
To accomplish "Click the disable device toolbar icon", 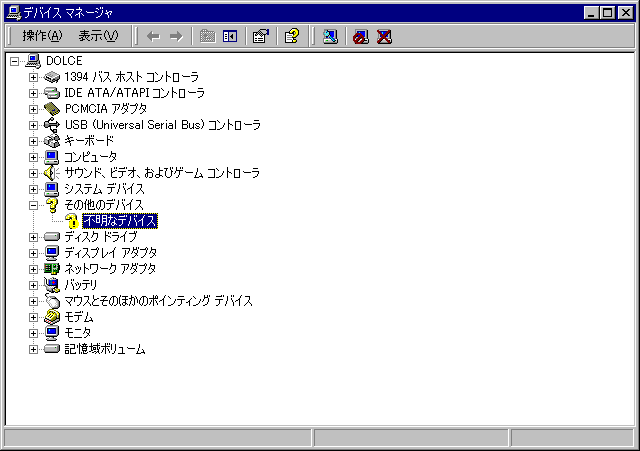I will [x=361, y=37].
